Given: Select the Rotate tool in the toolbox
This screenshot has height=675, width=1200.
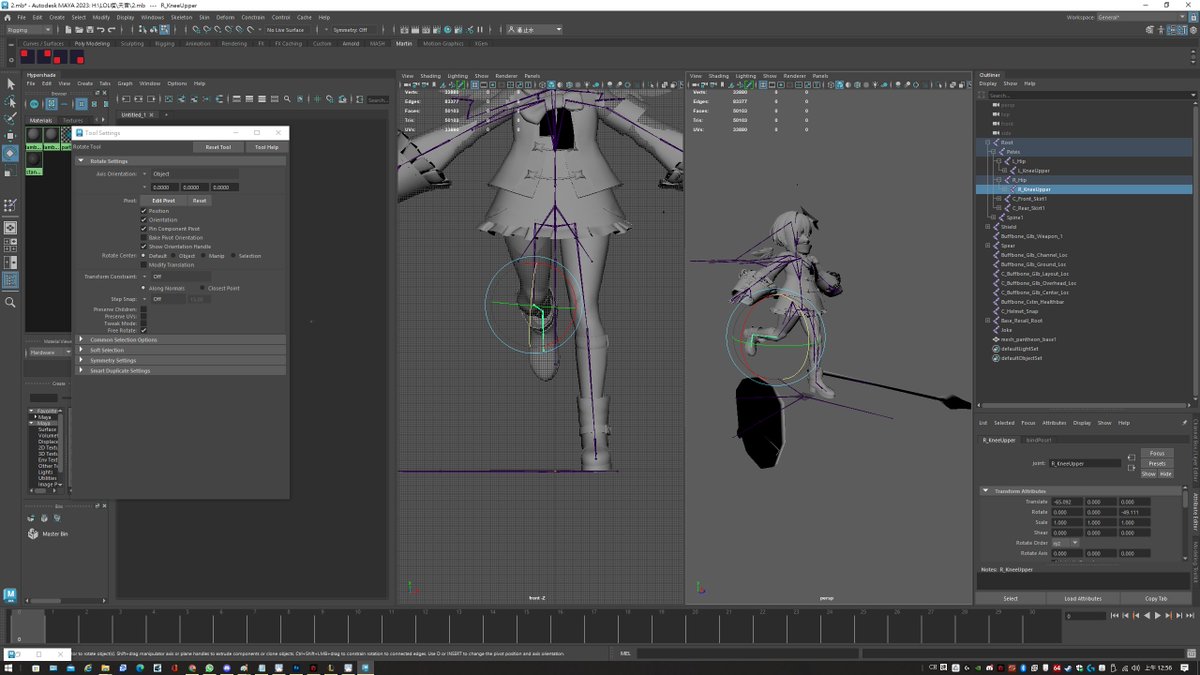Looking at the screenshot, I should 9,153.
